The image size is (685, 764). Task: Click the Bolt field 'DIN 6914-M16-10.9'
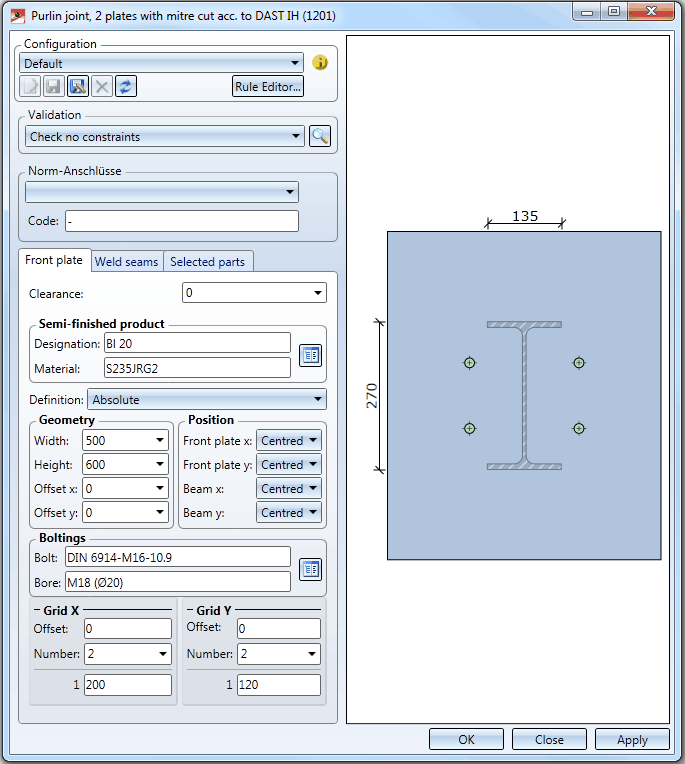click(178, 557)
